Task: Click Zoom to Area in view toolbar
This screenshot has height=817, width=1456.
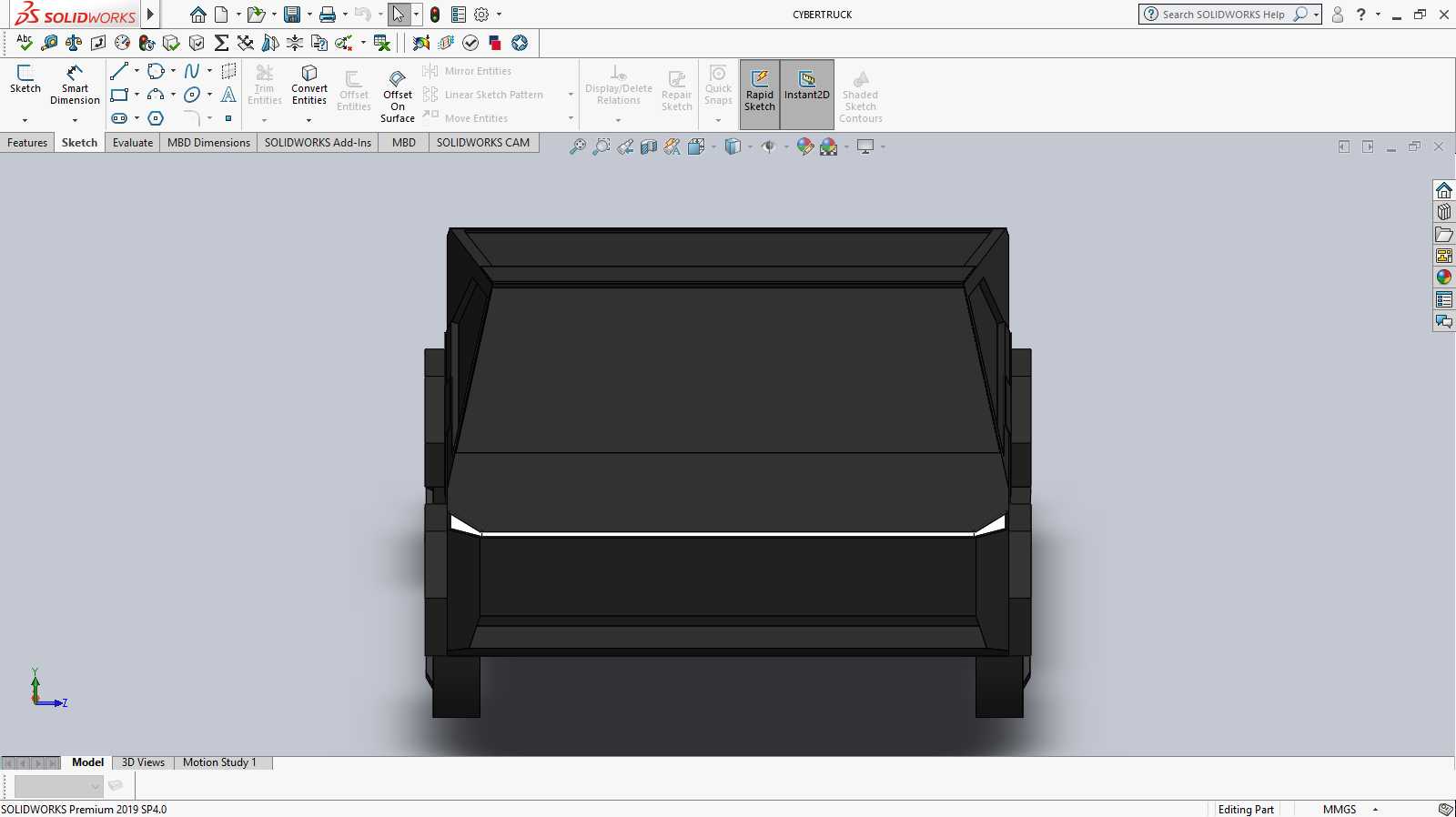Action: click(601, 146)
